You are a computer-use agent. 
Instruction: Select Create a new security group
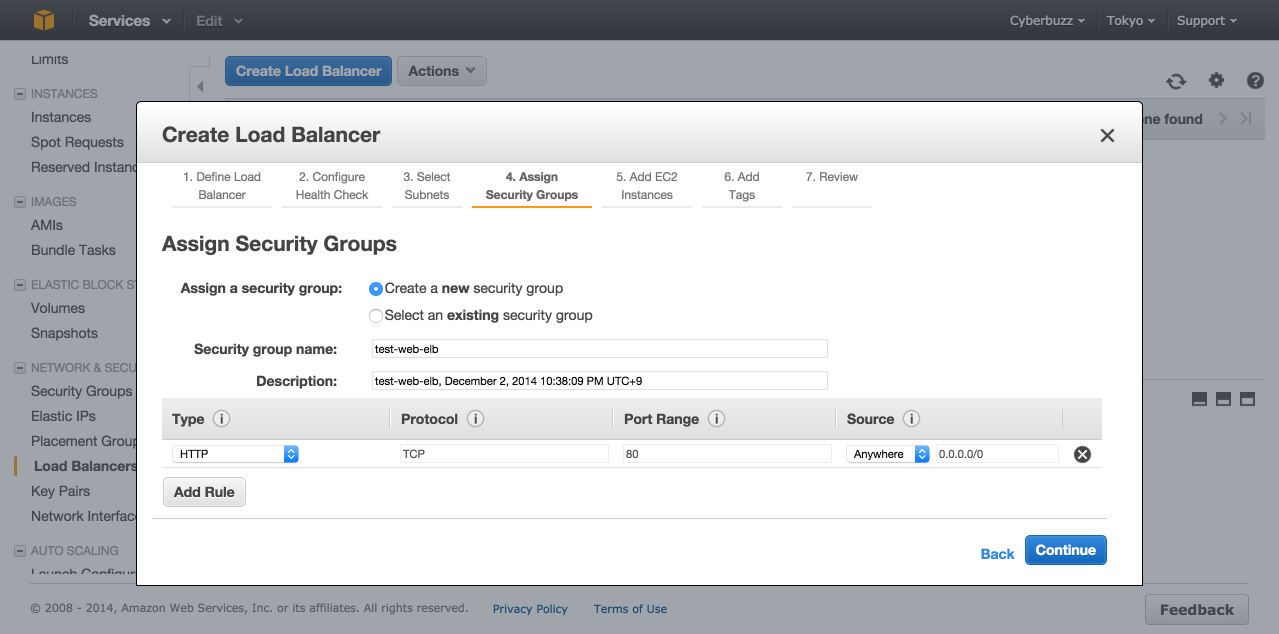point(376,289)
